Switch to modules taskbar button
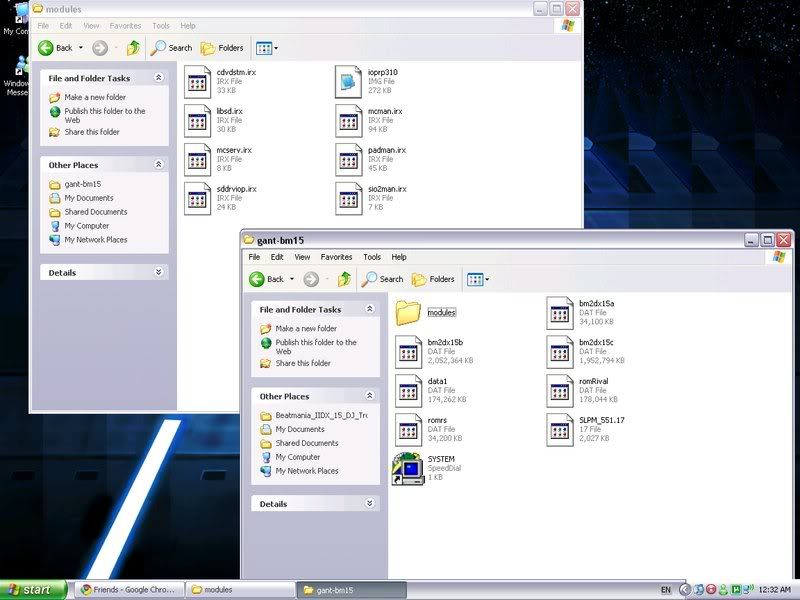Screen dimensions: 800x600 click(240, 590)
